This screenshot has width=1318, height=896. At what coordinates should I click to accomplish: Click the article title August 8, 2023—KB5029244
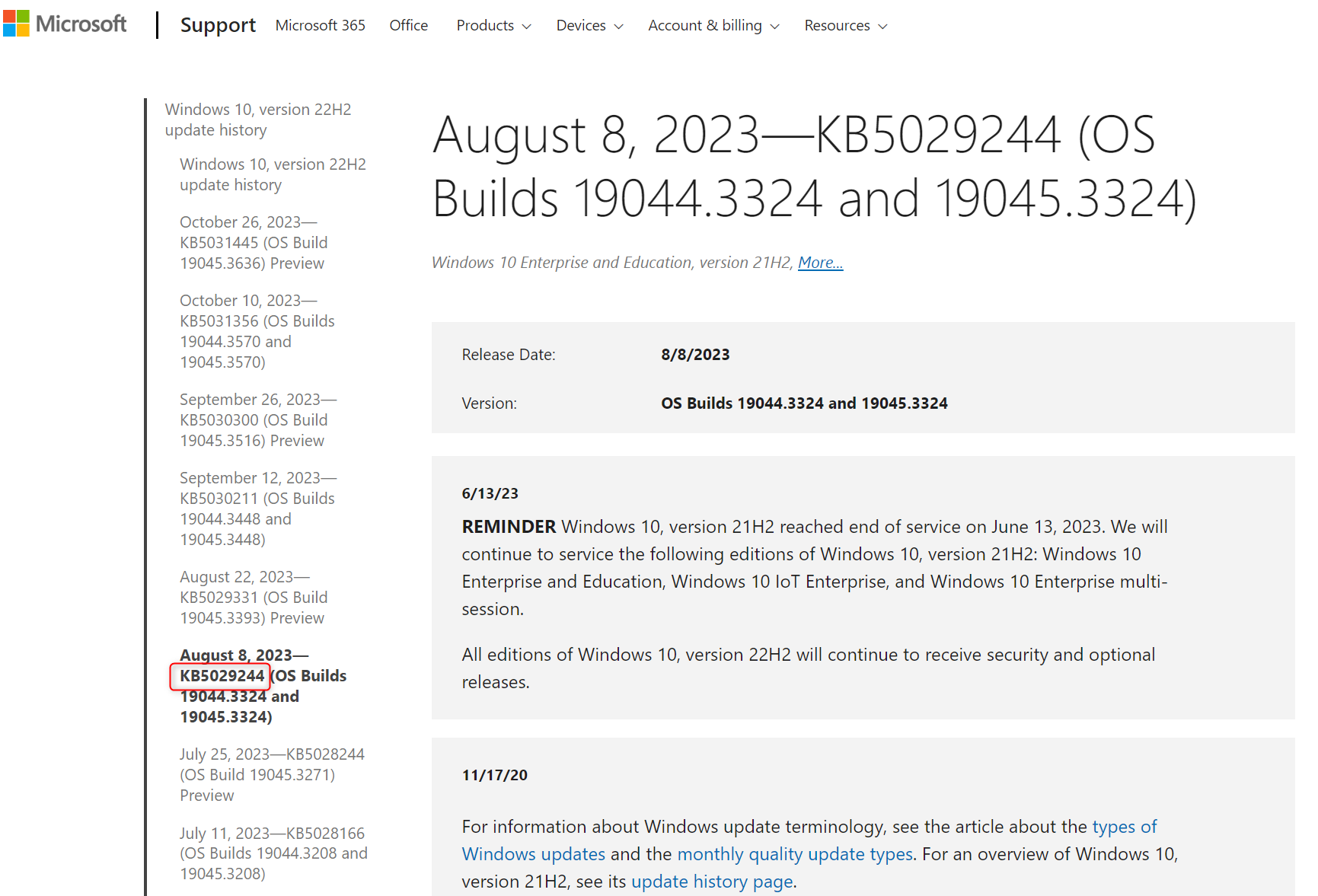815,166
